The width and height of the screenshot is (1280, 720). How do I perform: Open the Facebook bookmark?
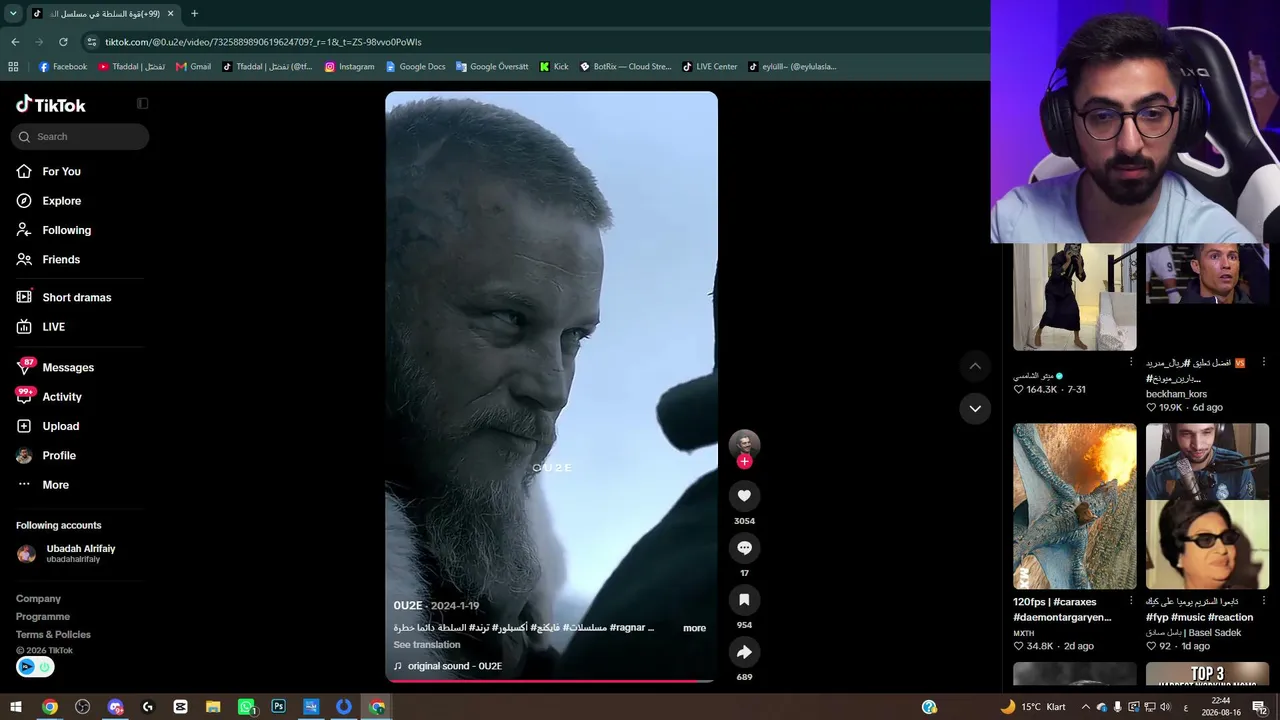pyautogui.click(x=62, y=67)
